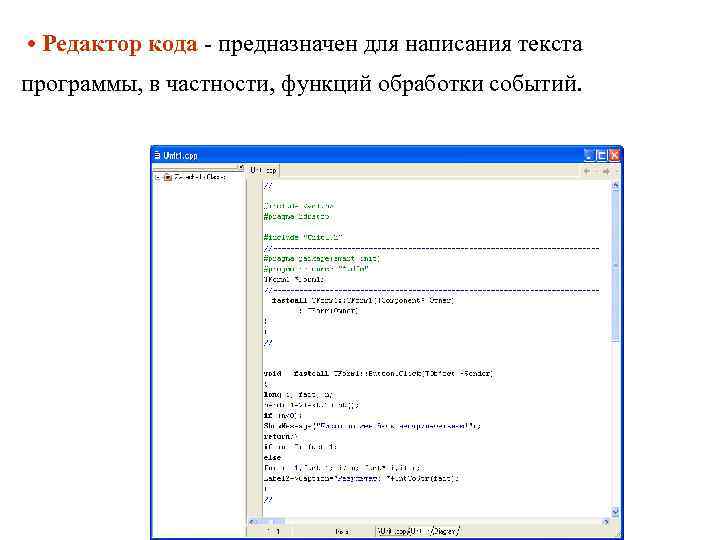The image size is (720, 540).
Task: Minimize the Unit1.cpp window
Action: 589,155
